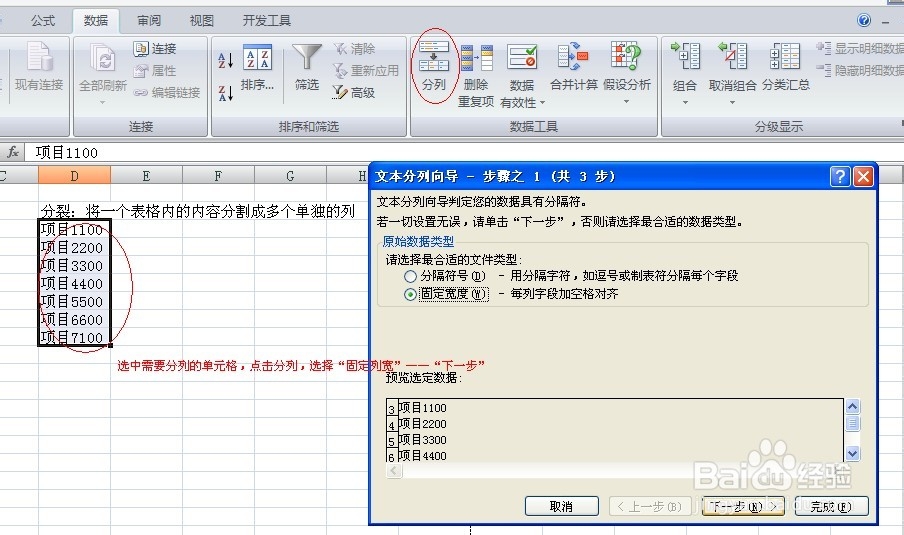The height and width of the screenshot is (535, 904).
Task: Click the 取消 cancel button
Action: [562, 506]
